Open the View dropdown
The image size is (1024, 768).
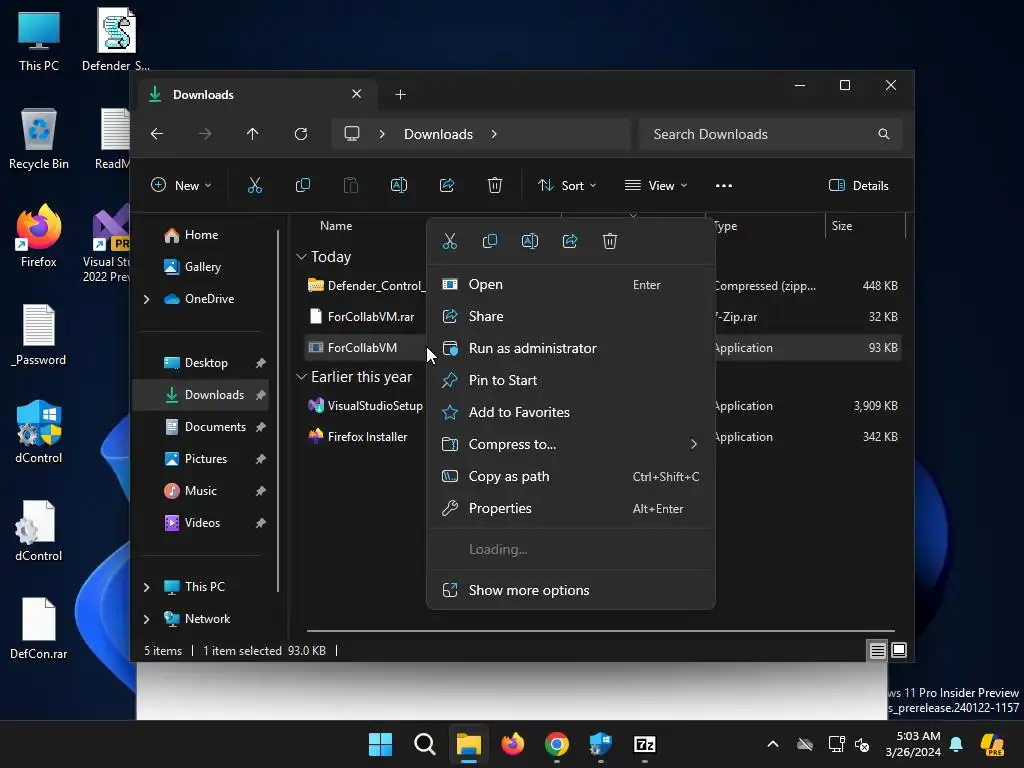[x=656, y=185]
